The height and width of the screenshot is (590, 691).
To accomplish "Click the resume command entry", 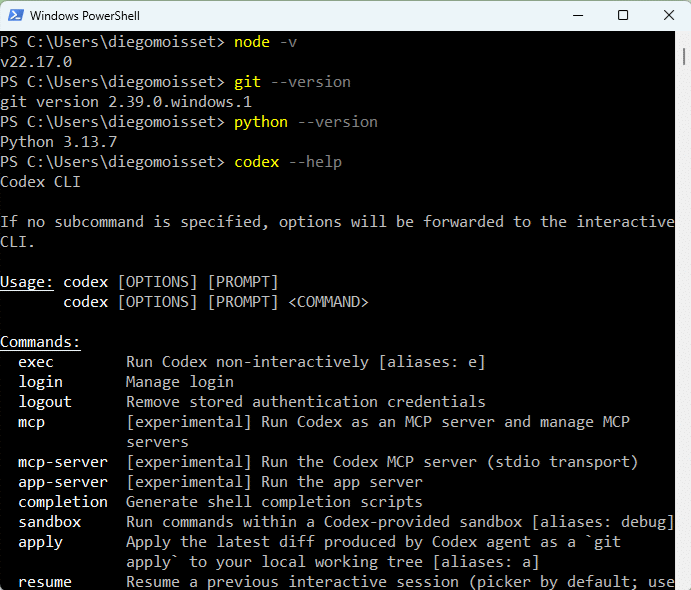I will pos(45,581).
